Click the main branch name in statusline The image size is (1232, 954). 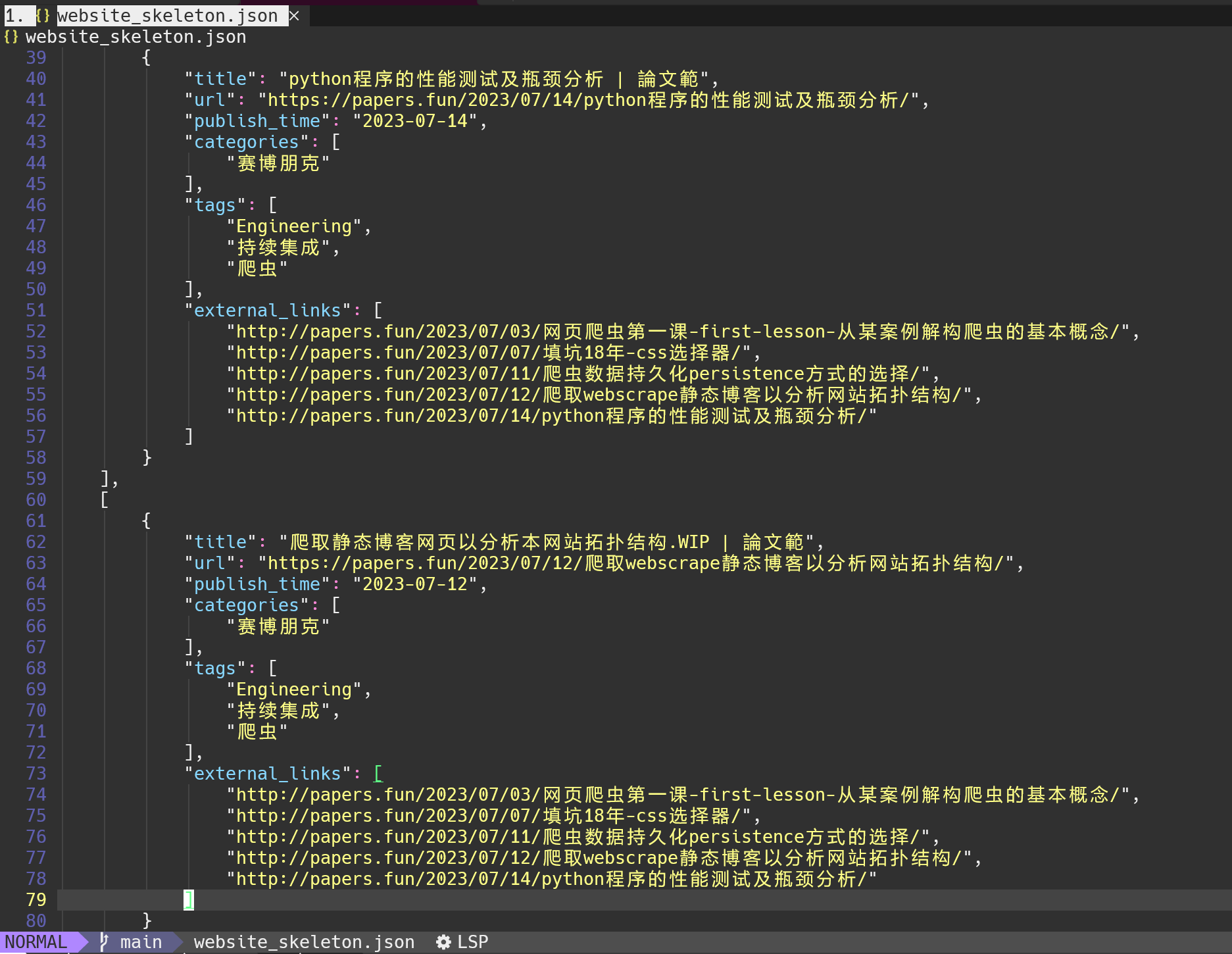[141, 942]
